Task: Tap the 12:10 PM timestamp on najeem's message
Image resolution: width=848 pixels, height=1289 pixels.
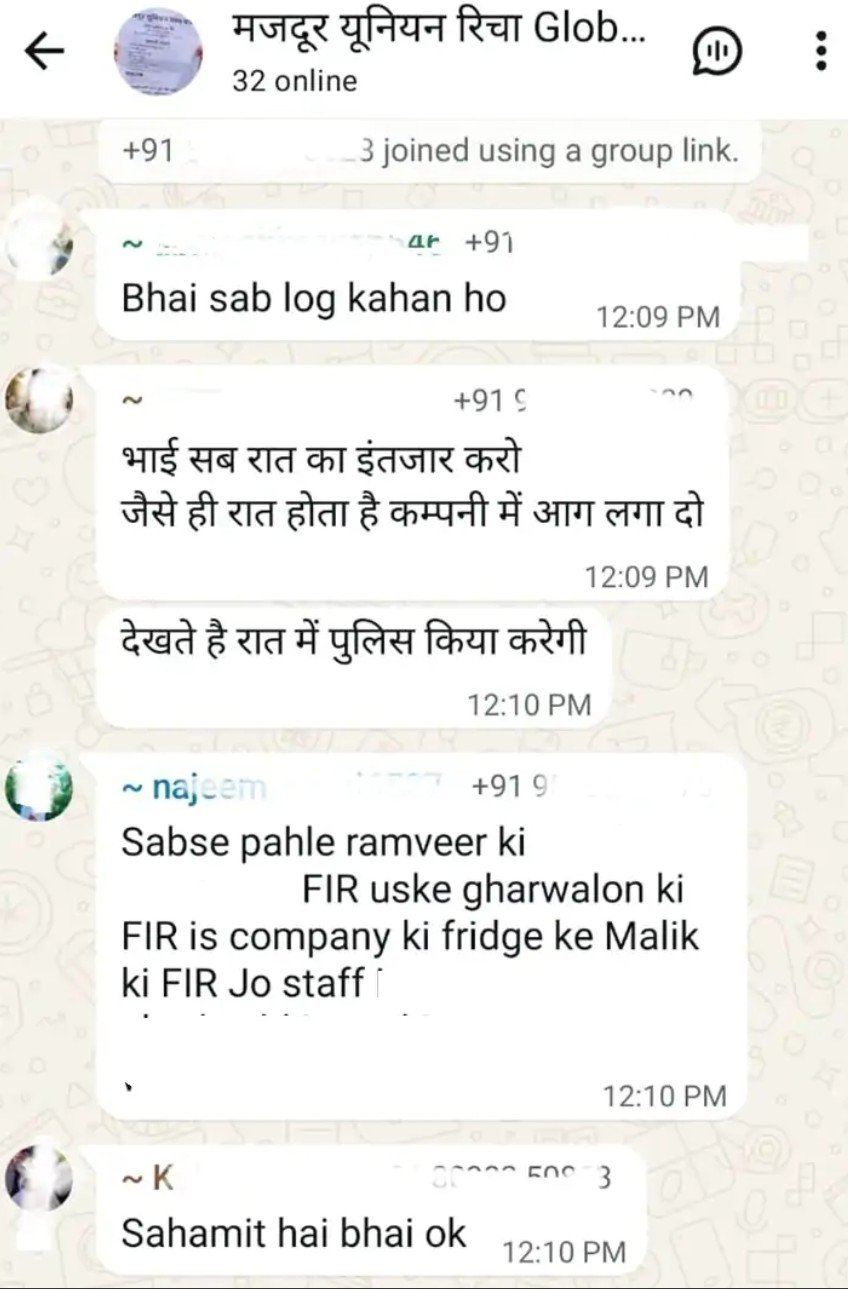Action: [665, 1096]
